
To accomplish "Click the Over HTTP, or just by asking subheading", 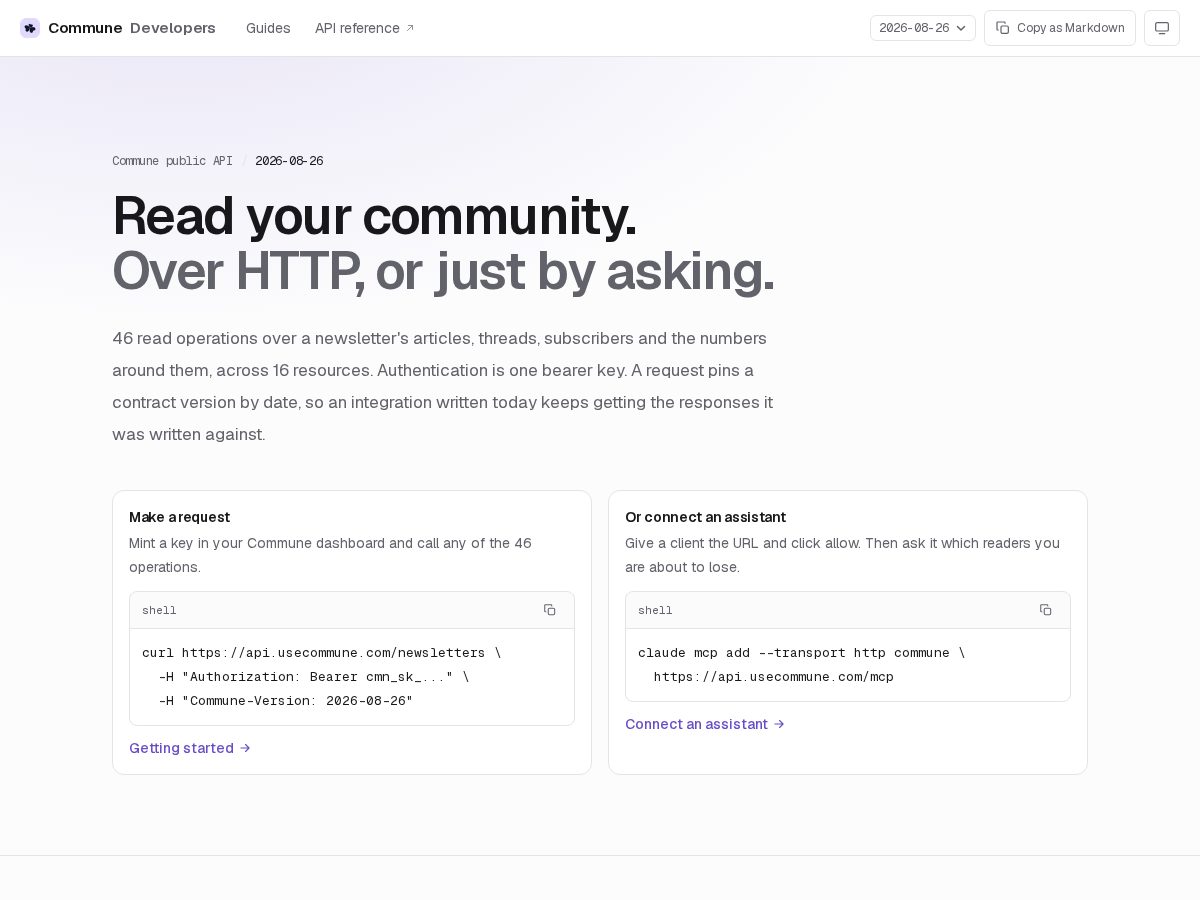I will point(443,270).
